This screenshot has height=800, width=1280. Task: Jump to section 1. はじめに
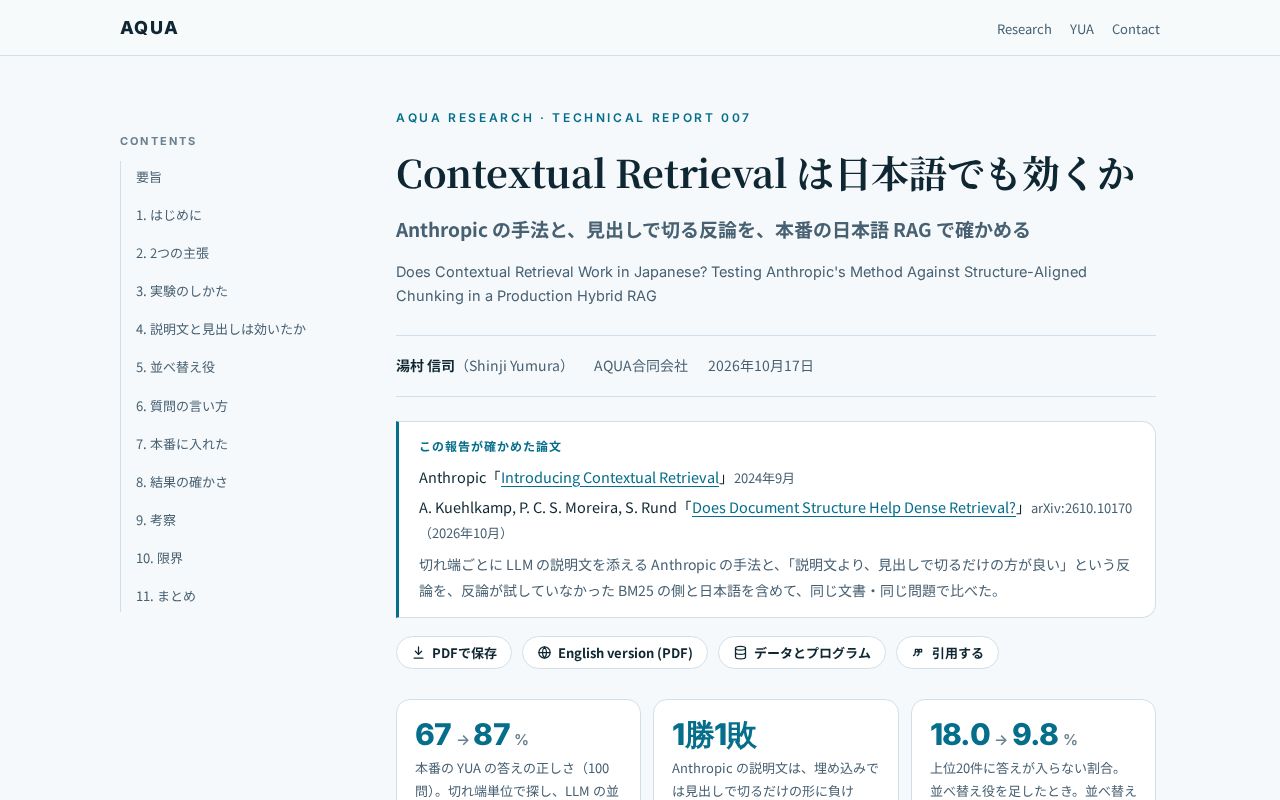pos(169,215)
